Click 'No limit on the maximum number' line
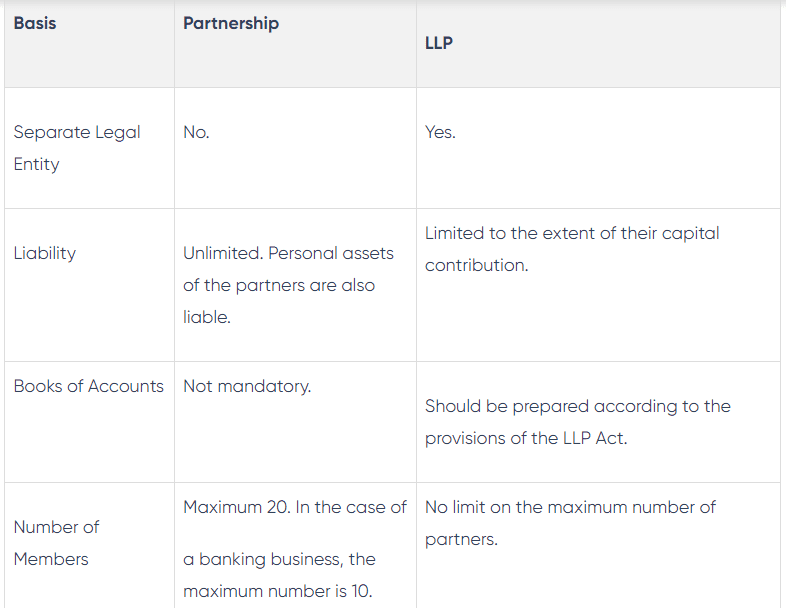This screenshot has width=786, height=608. [570, 507]
